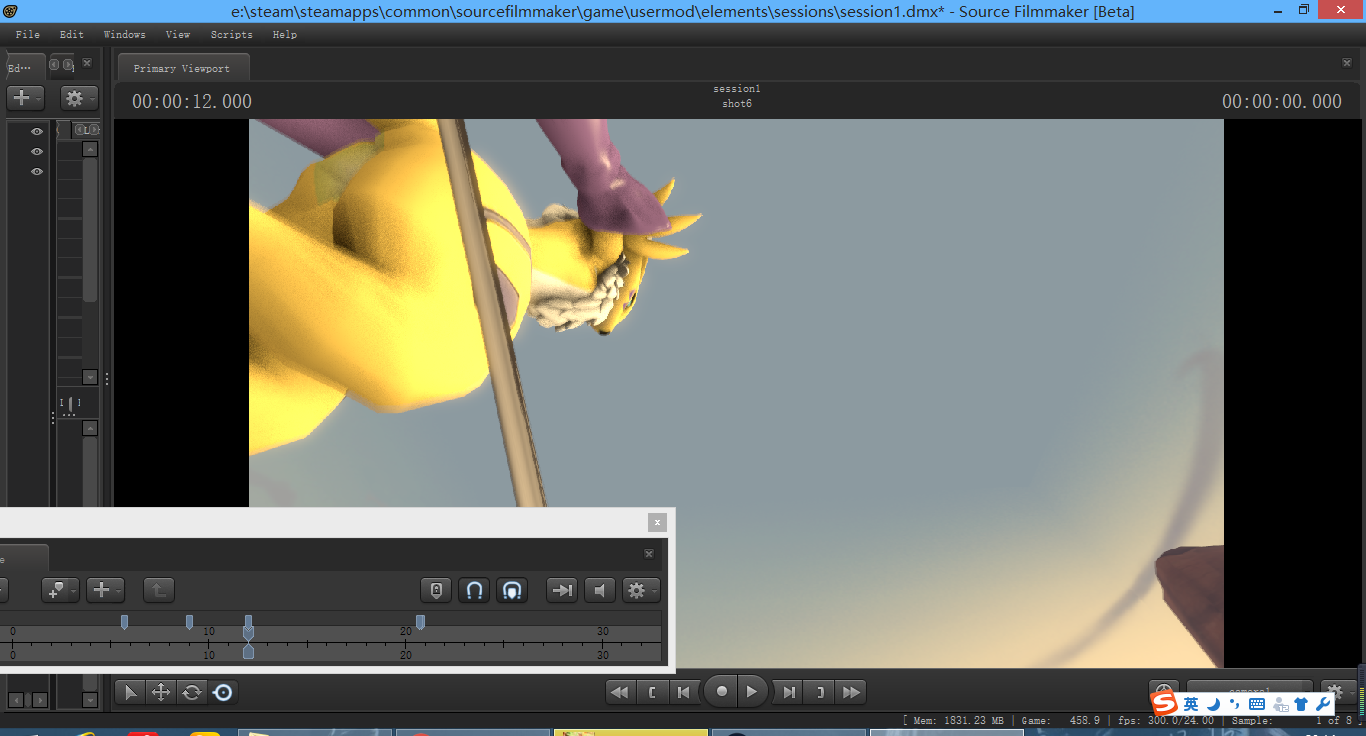Viewport: 1366px width, 736px height.
Task: Click the left bracket playback button
Action: pos(652,692)
